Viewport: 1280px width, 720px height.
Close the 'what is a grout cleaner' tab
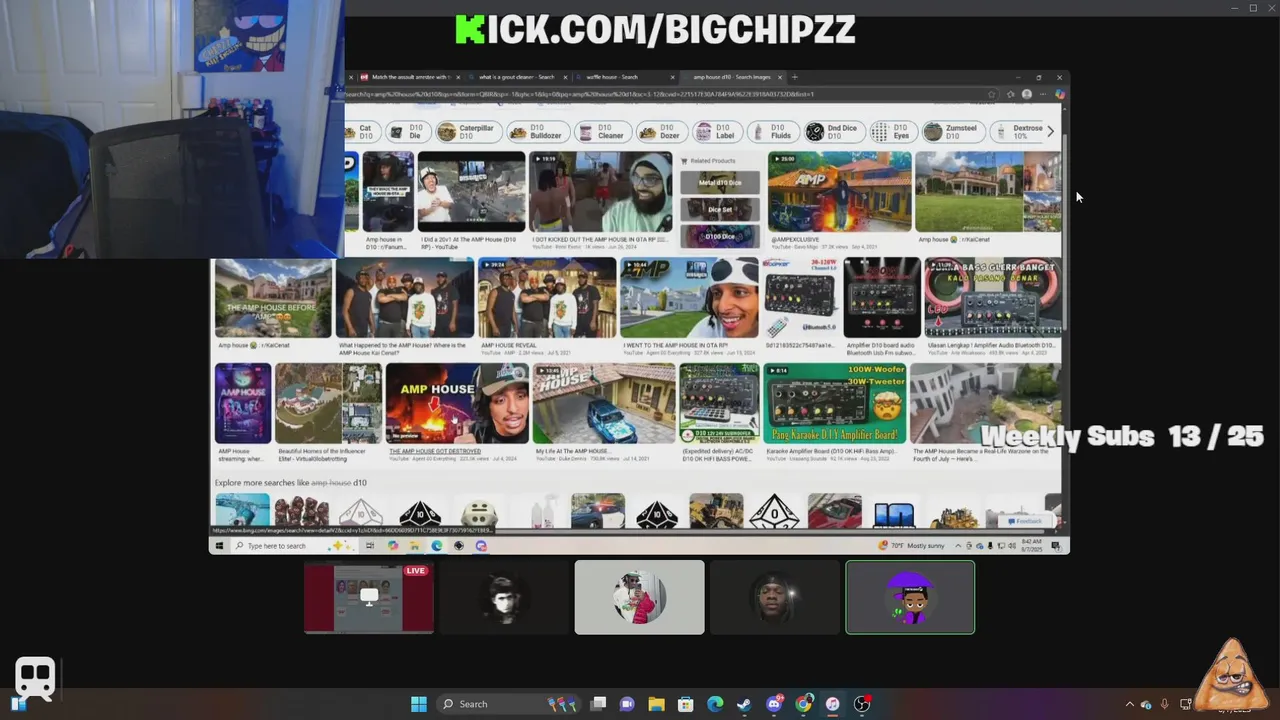pyautogui.click(x=565, y=77)
